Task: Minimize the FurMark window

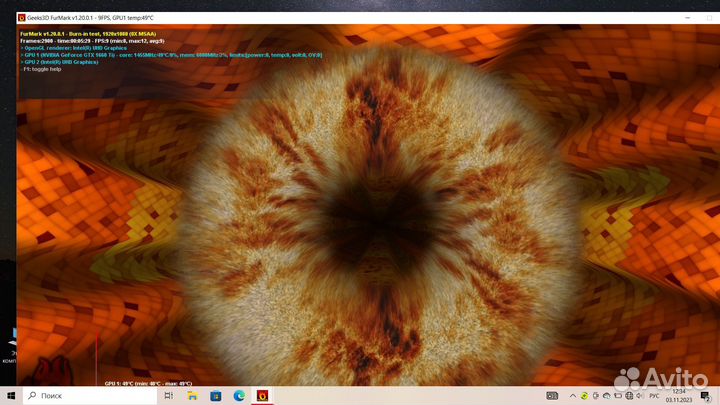Action: pos(687,18)
